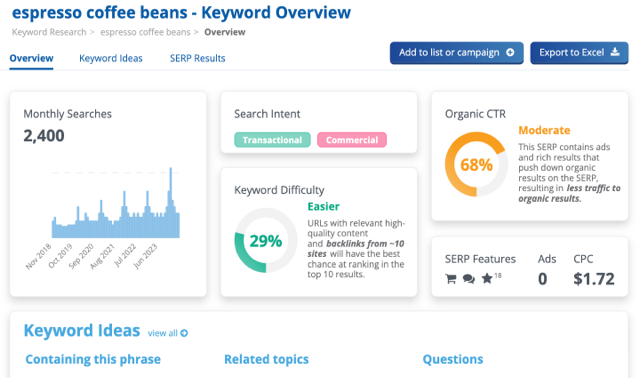Click the Related topics heading
640x378 pixels.
pos(266,360)
